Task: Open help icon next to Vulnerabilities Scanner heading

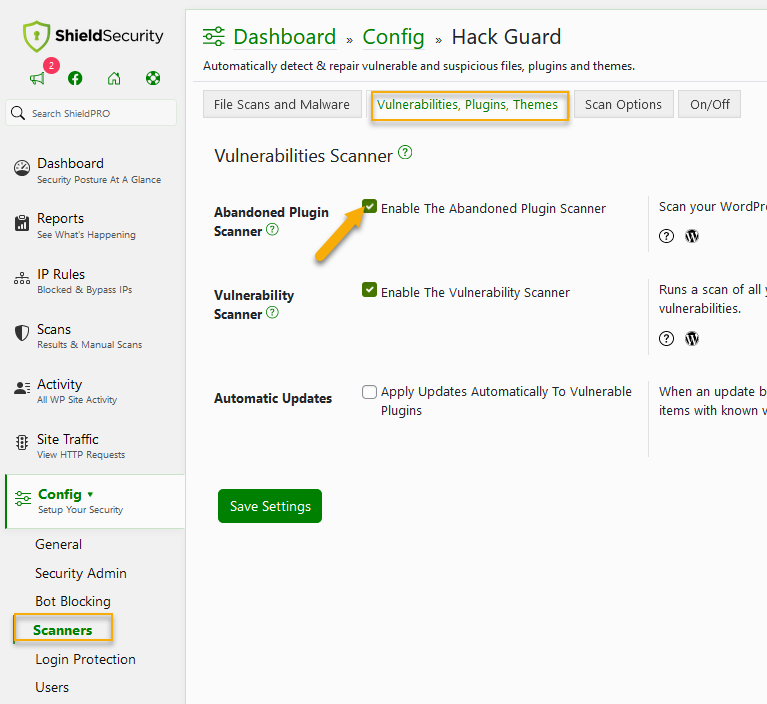Action: coord(405,153)
